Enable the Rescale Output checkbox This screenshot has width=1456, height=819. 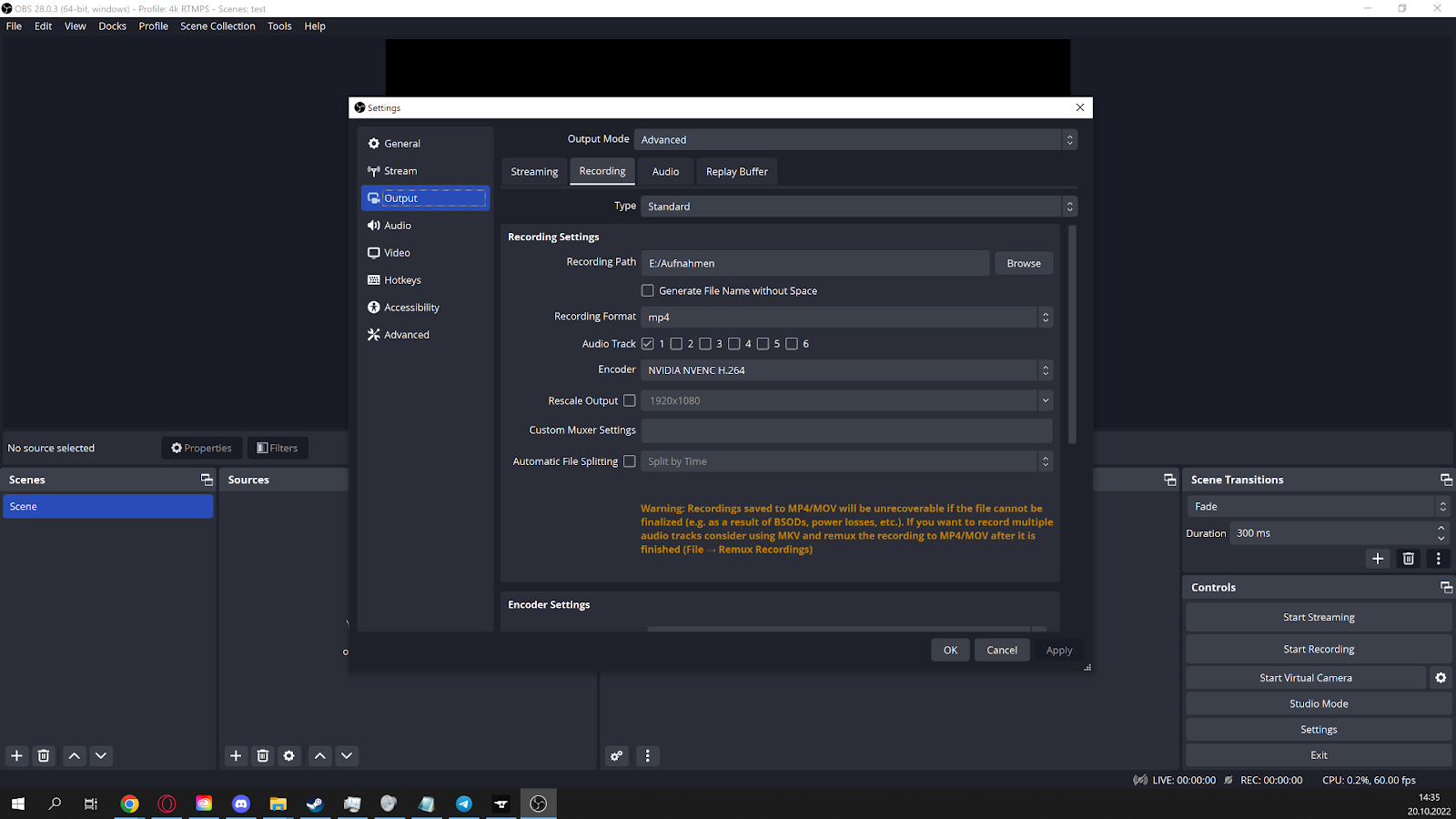click(630, 400)
